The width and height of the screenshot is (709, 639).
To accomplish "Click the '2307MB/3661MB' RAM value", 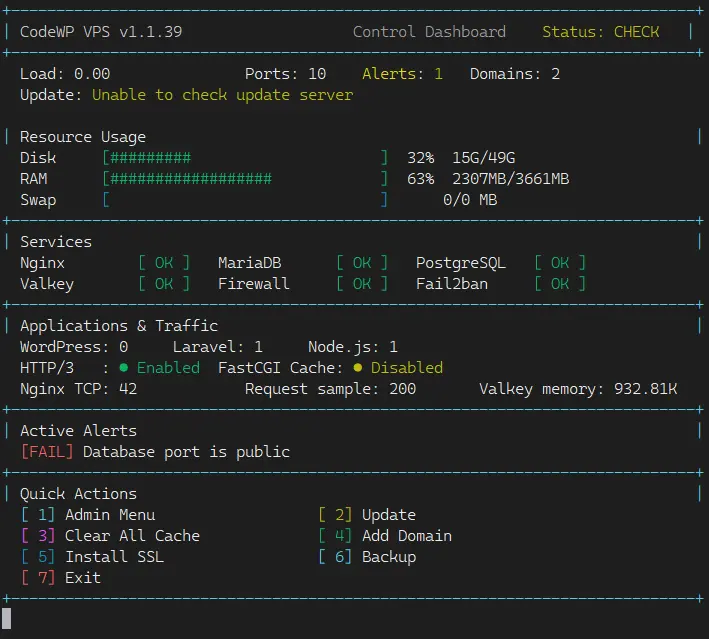I will pyautogui.click(x=511, y=179).
